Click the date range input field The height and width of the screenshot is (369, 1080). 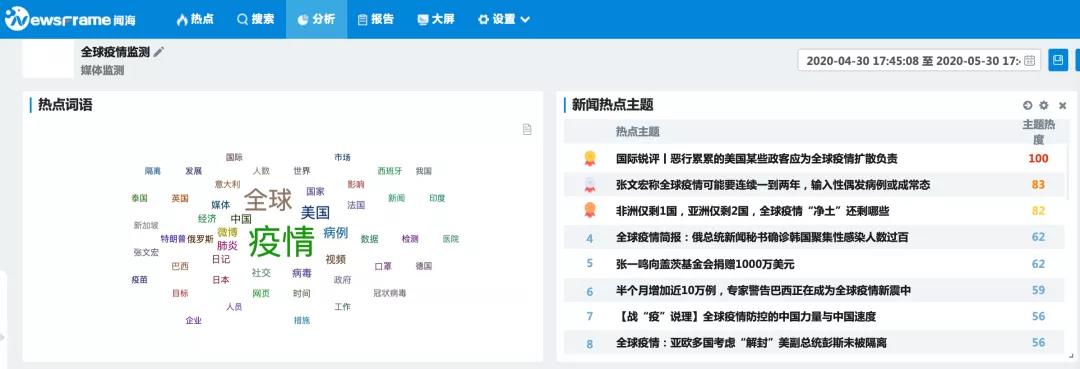click(919, 60)
